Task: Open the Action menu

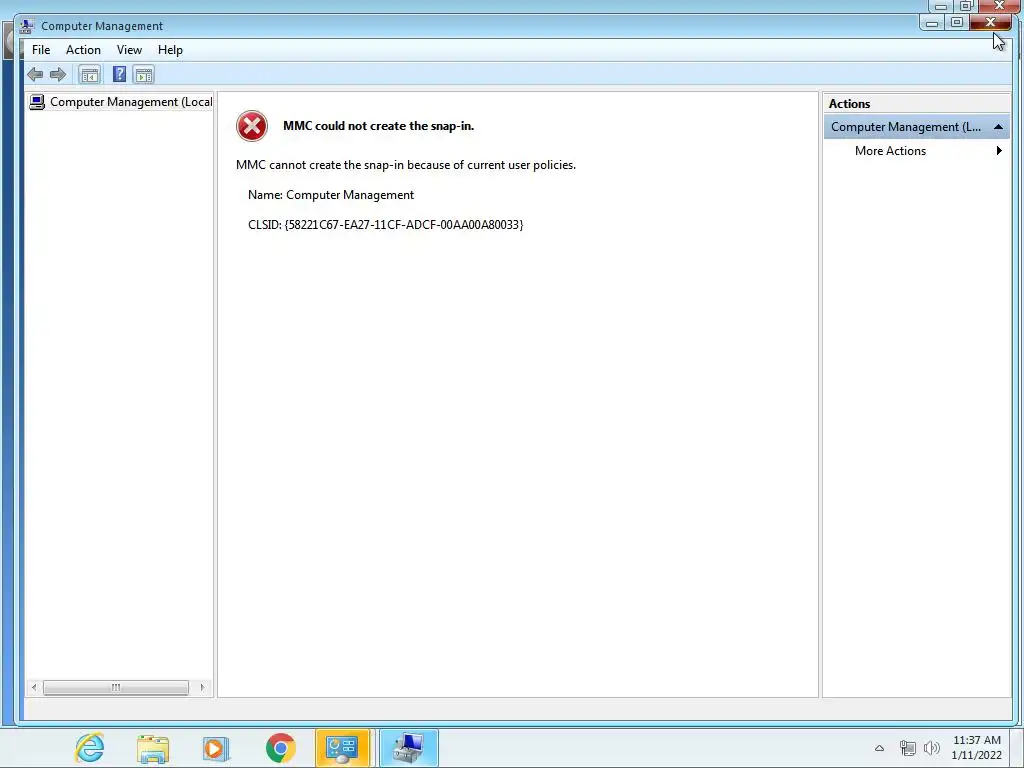Action: coord(83,50)
